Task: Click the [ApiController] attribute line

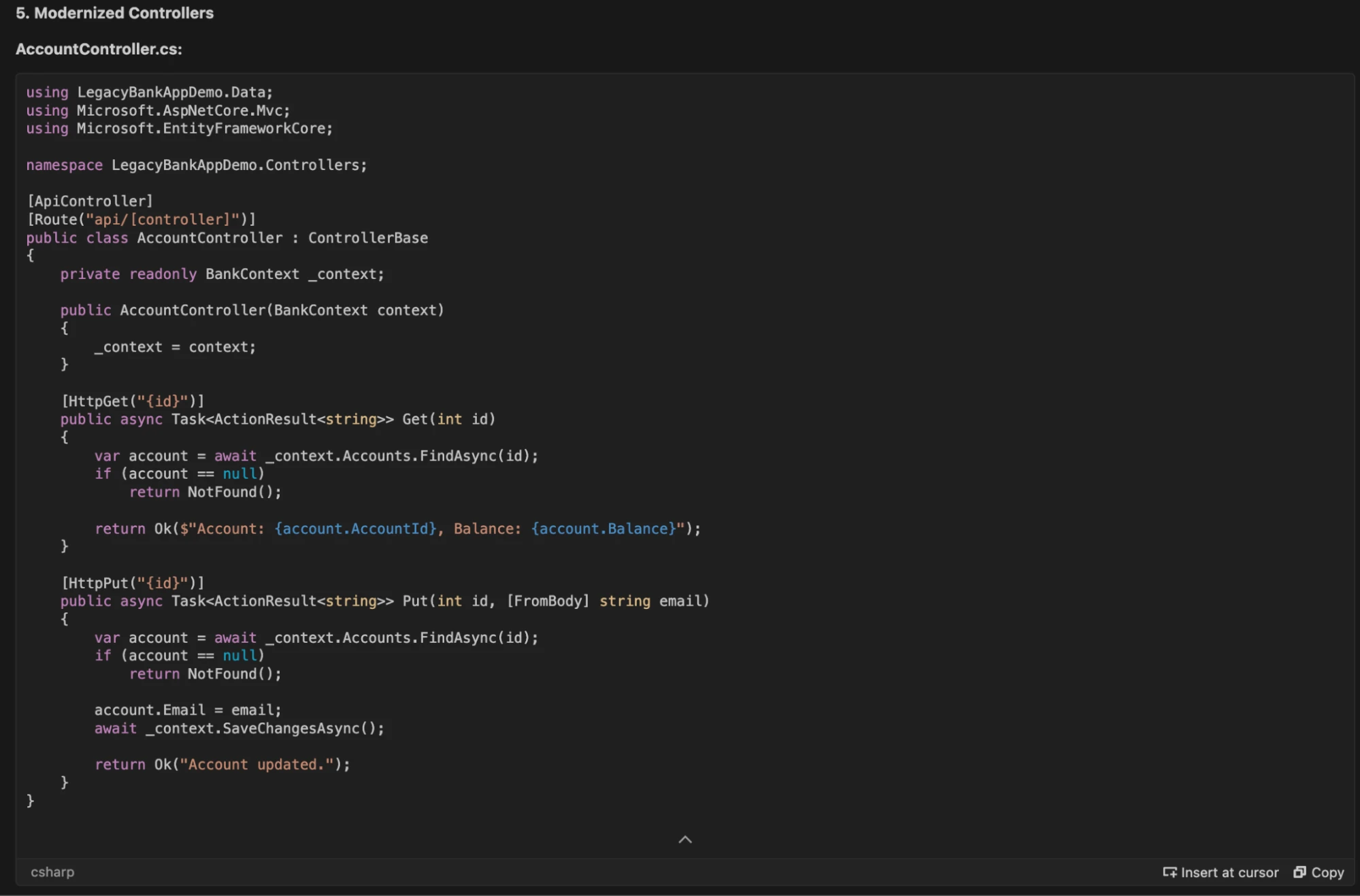Action: 90,201
